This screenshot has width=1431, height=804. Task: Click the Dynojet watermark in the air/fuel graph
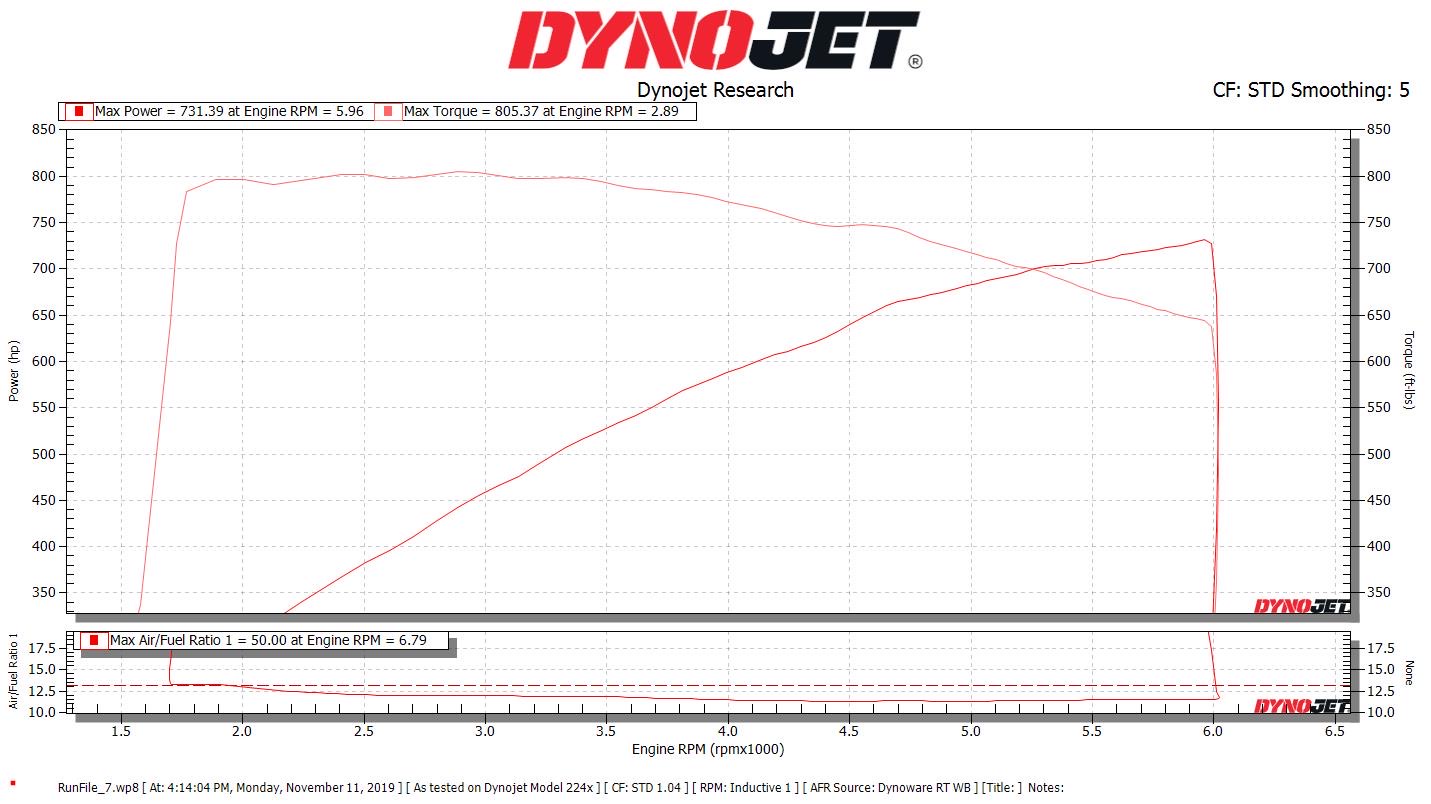(x=1301, y=706)
